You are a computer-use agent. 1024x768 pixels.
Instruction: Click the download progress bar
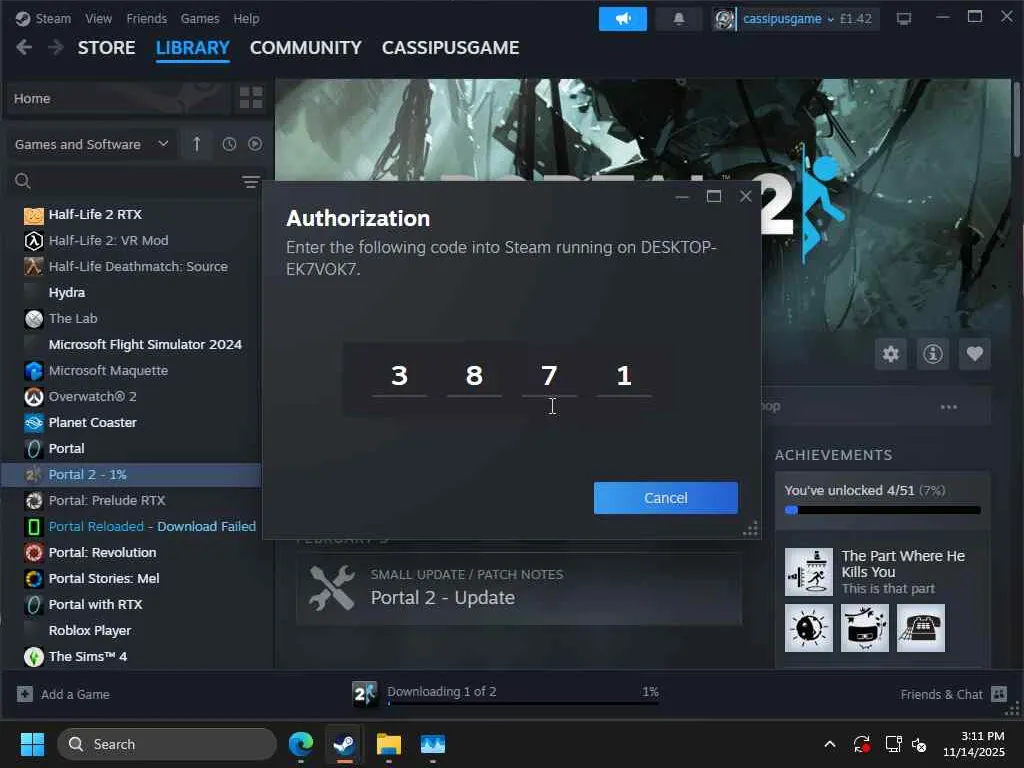click(523, 703)
